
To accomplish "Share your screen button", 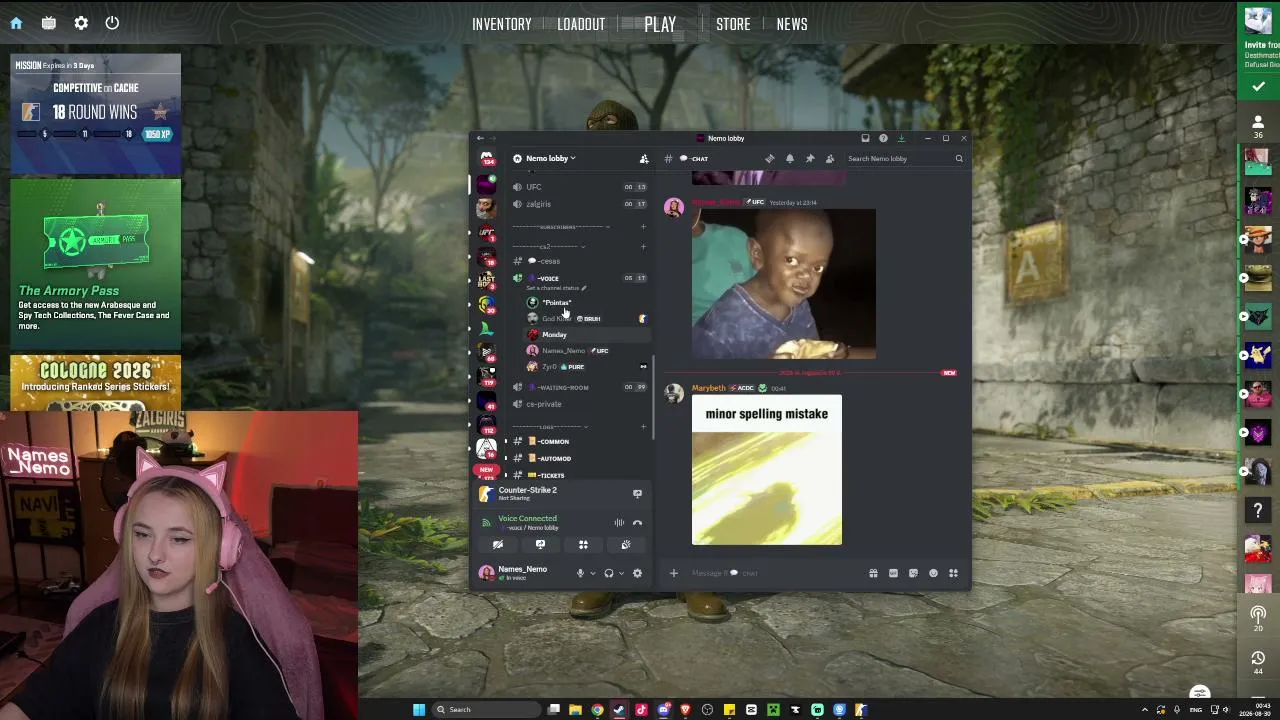I will click(x=540, y=545).
